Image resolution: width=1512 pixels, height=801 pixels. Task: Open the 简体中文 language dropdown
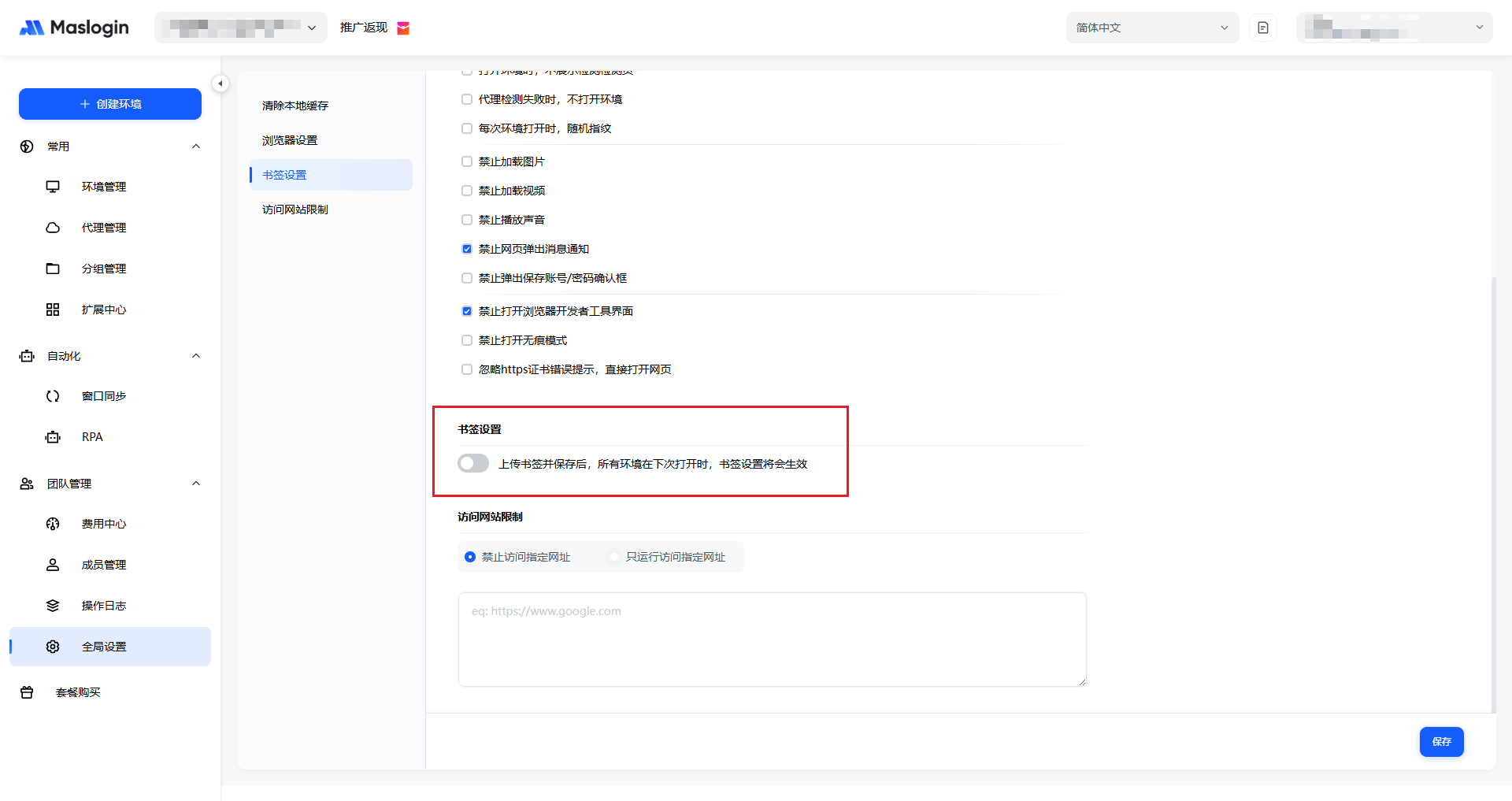tap(1151, 28)
